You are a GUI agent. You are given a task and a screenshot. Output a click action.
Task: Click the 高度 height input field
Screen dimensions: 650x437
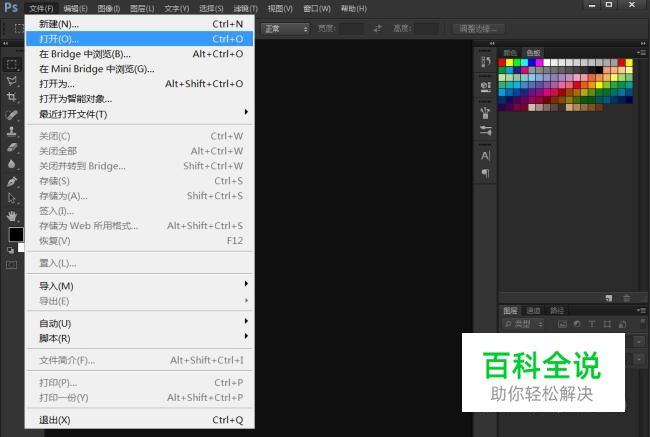pos(427,29)
